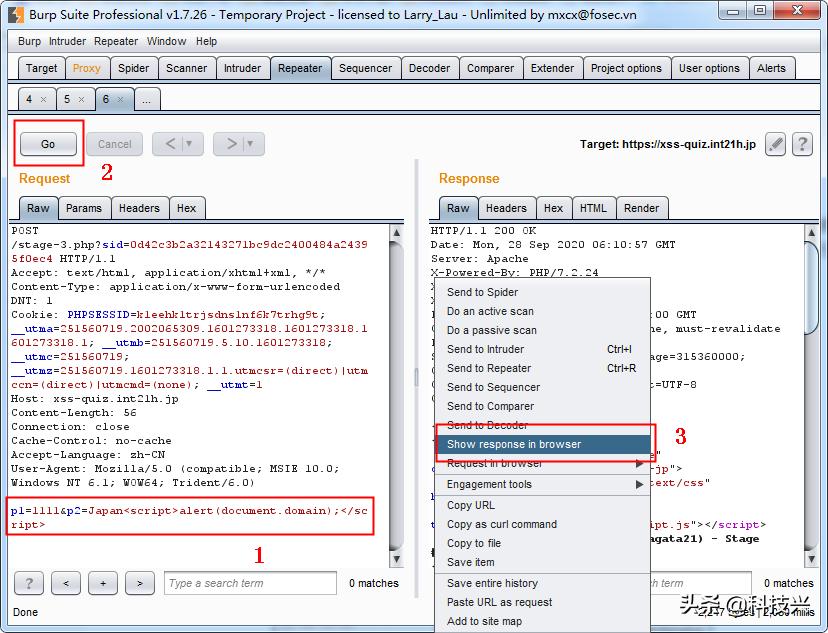
Task: Open the Params tab in Request
Action: pos(84,208)
